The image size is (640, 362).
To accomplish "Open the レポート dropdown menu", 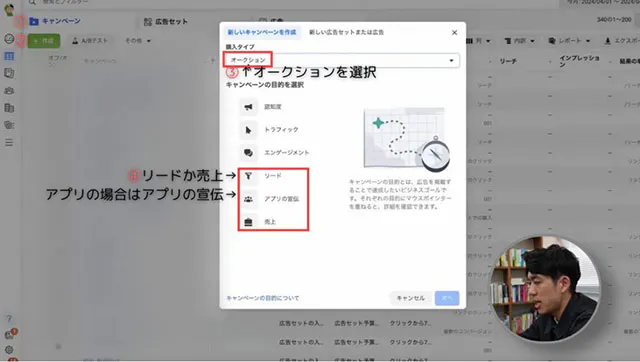I will (x=569, y=41).
